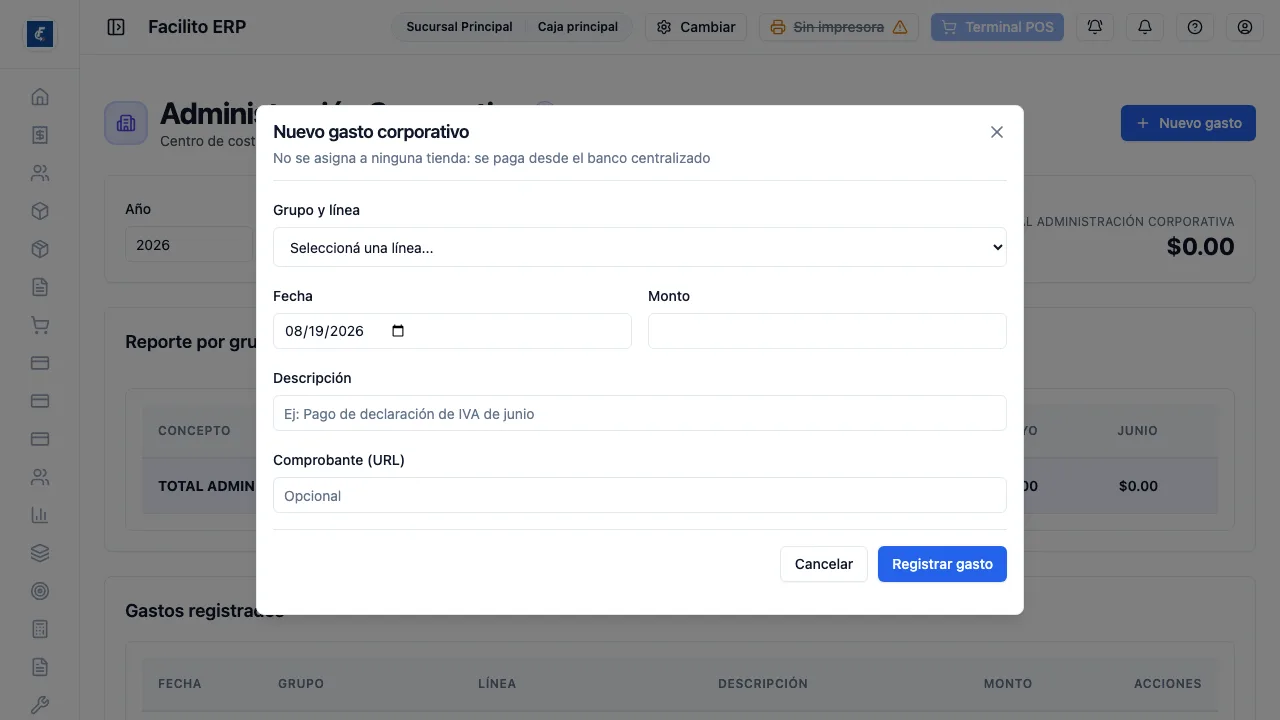Open the calendar picker in the Fecha field

[x=398, y=331]
